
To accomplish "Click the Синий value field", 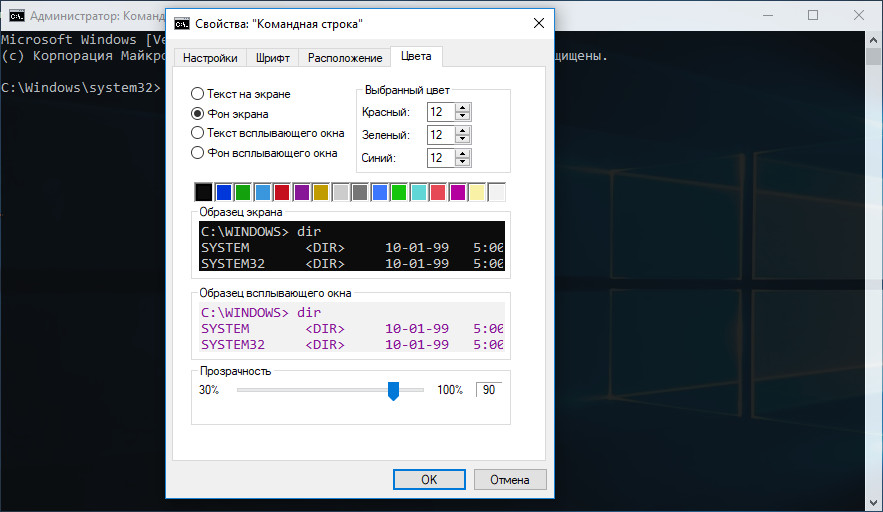I will (441, 158).
